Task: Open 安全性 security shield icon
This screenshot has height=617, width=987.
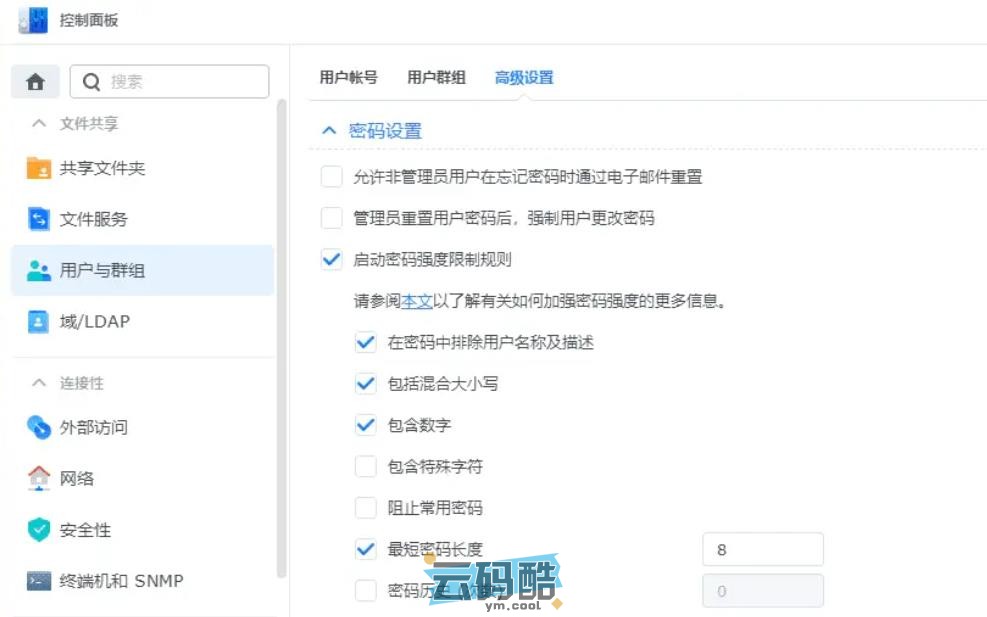Action: pos(39,530)
